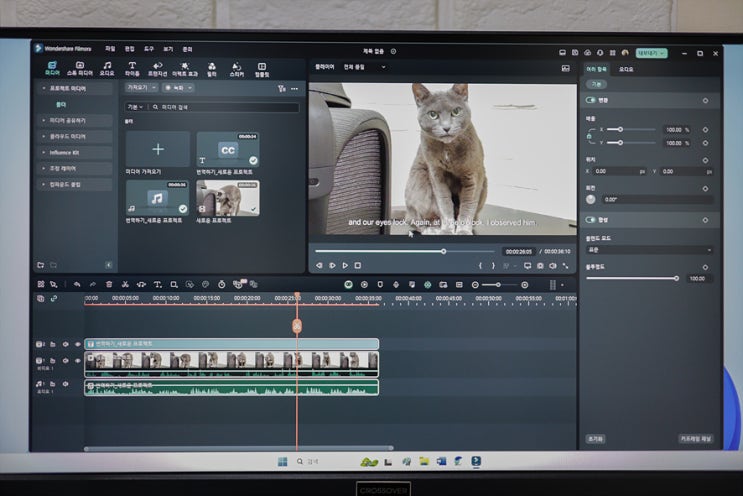Open the Blend Mode (블렌드 모드) dropdown
Image resolution: width=743 pixels, height=496 pixels.
[x=648, y=249]
